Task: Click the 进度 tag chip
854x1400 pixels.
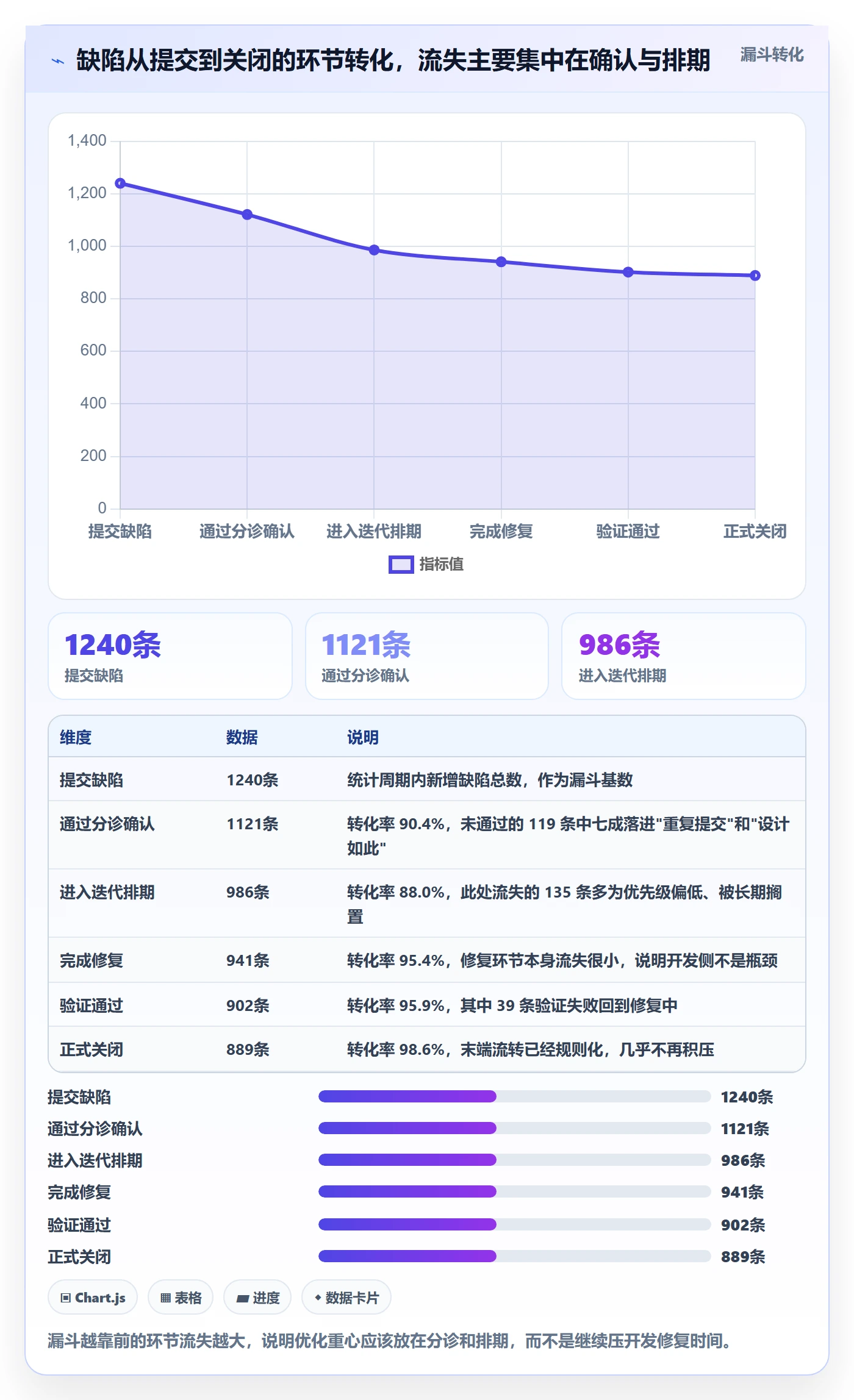Action: [x=257, y=1298]
